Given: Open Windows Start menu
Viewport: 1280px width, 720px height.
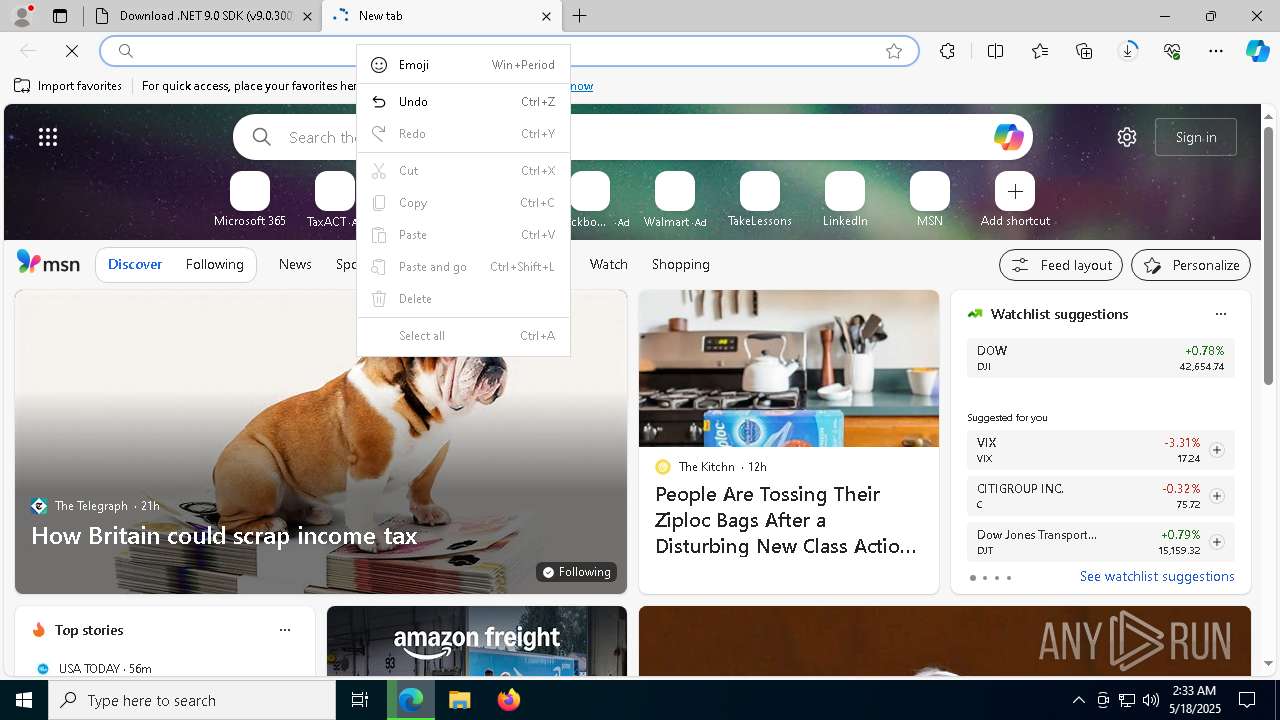Looking at the screenshot, I should 24,700.
